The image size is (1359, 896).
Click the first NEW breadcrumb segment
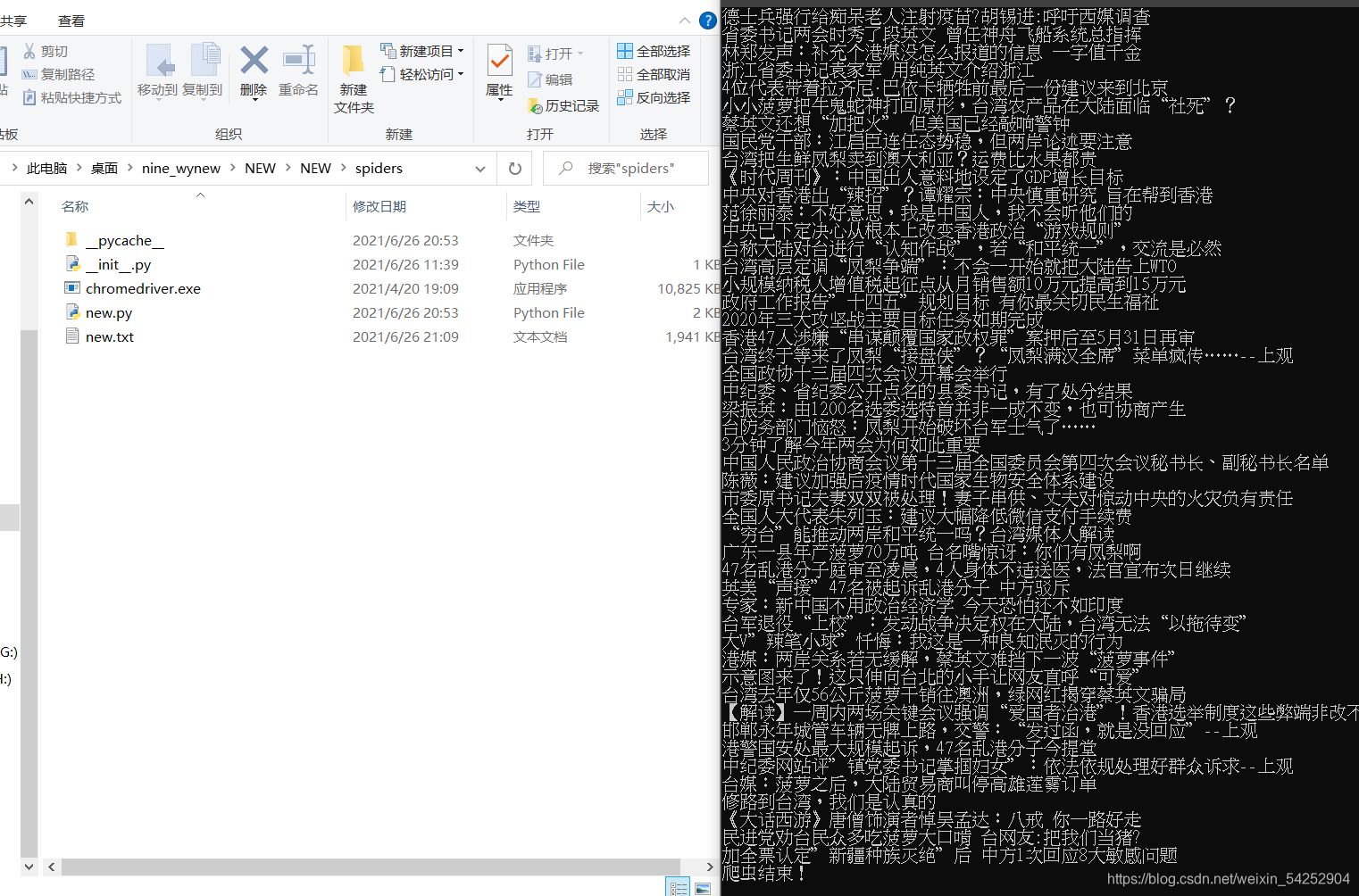tap(260, 168)
